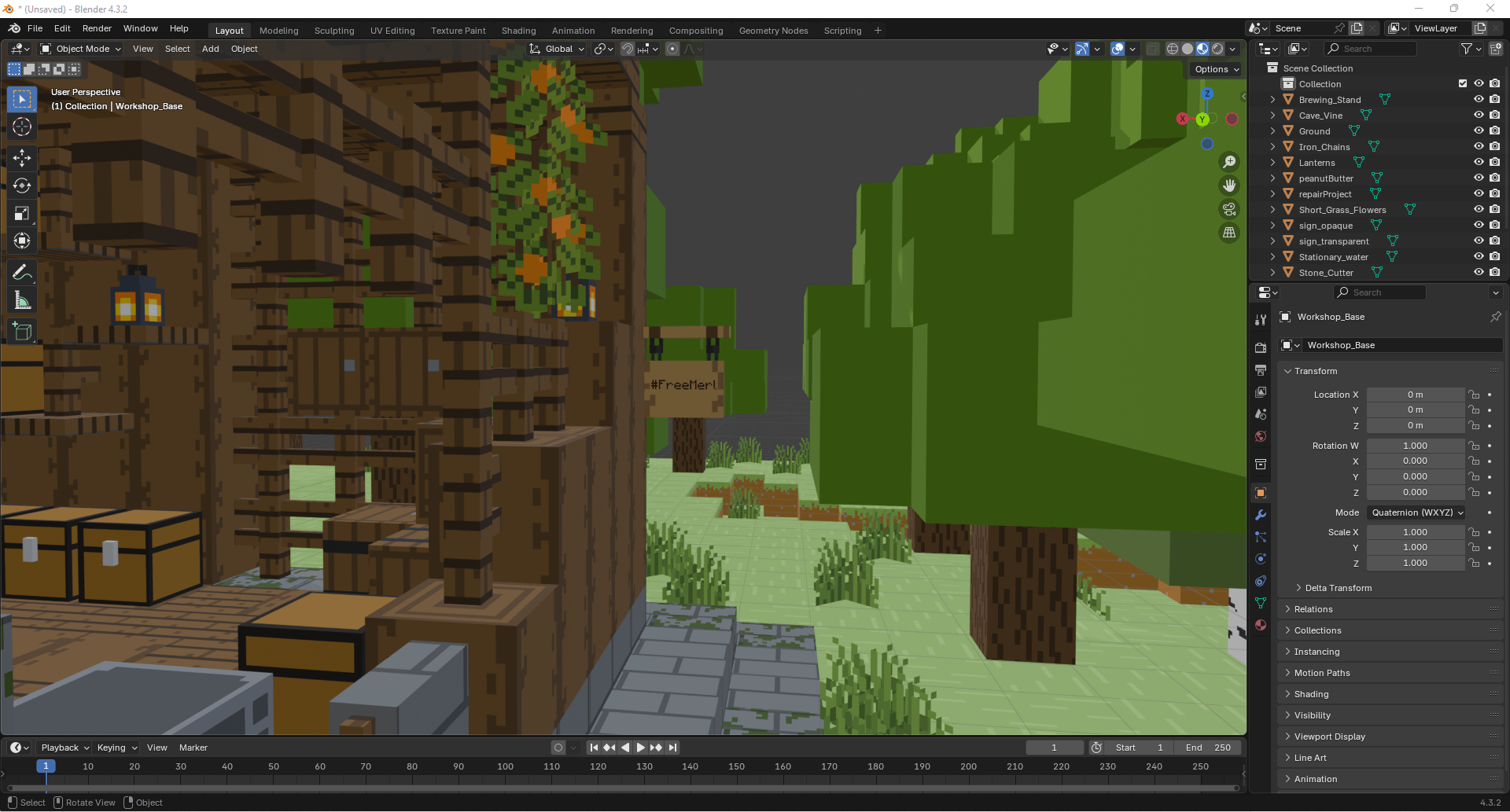Screen dimensions: 1510x812
Task: Click the viewport Options button
Action: [x=1216, y=69]
